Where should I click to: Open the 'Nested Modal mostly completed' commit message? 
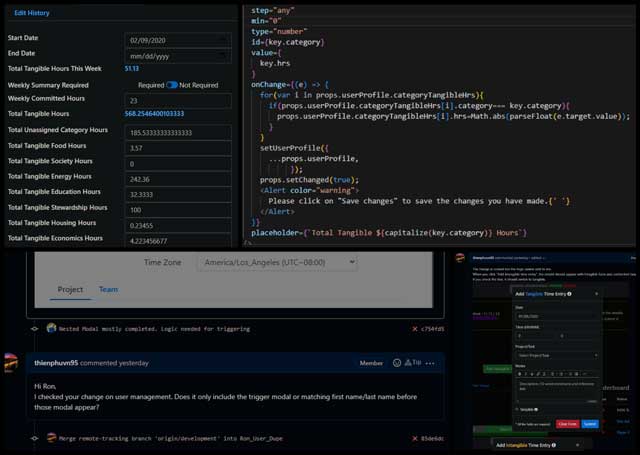click(154, 329)
